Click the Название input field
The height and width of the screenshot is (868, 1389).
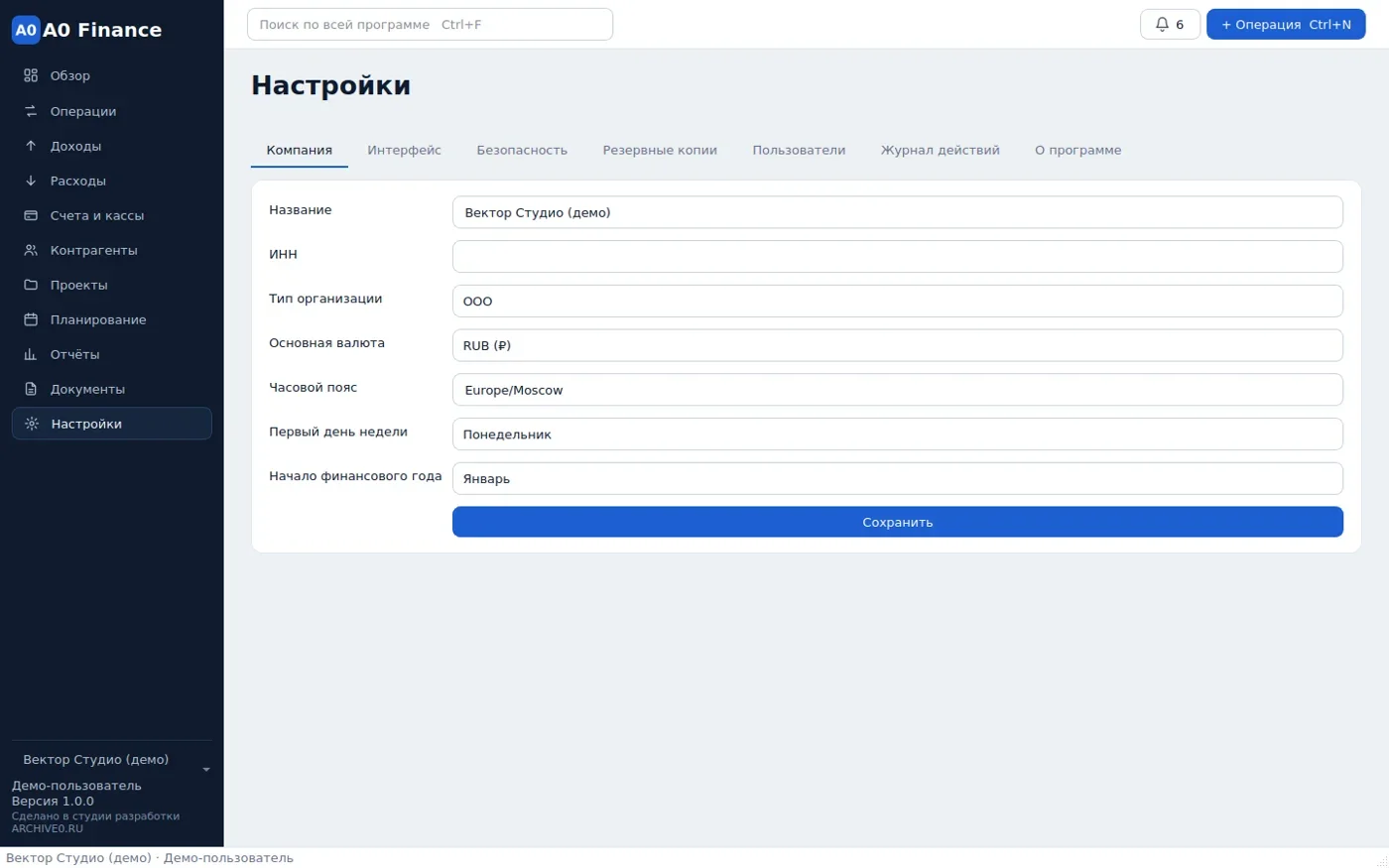click(898, 212)
